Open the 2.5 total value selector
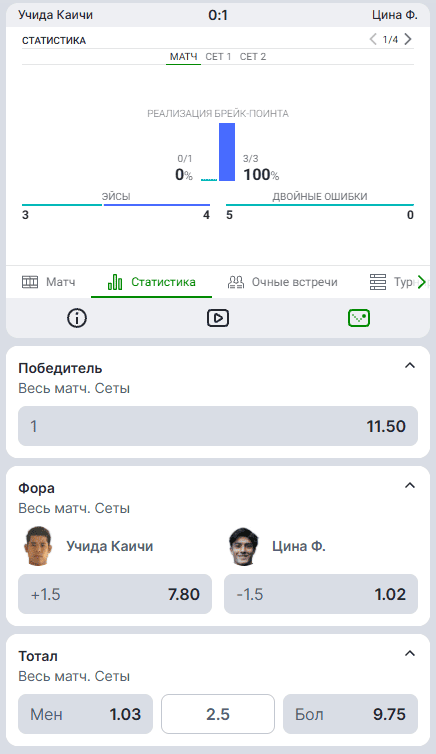The height and width of the screenshot is (754, 436). 218,714
